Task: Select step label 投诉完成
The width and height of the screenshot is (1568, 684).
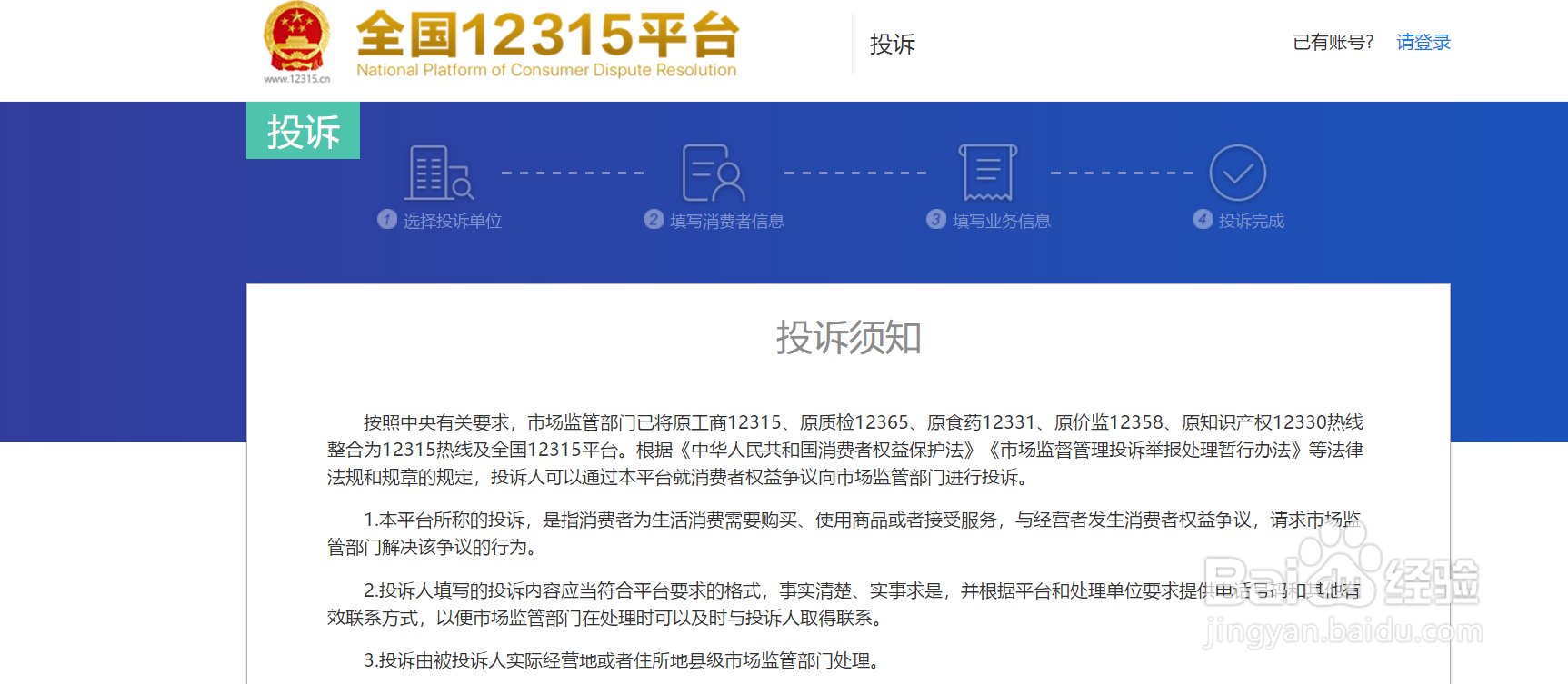Action: (1252, 221)
